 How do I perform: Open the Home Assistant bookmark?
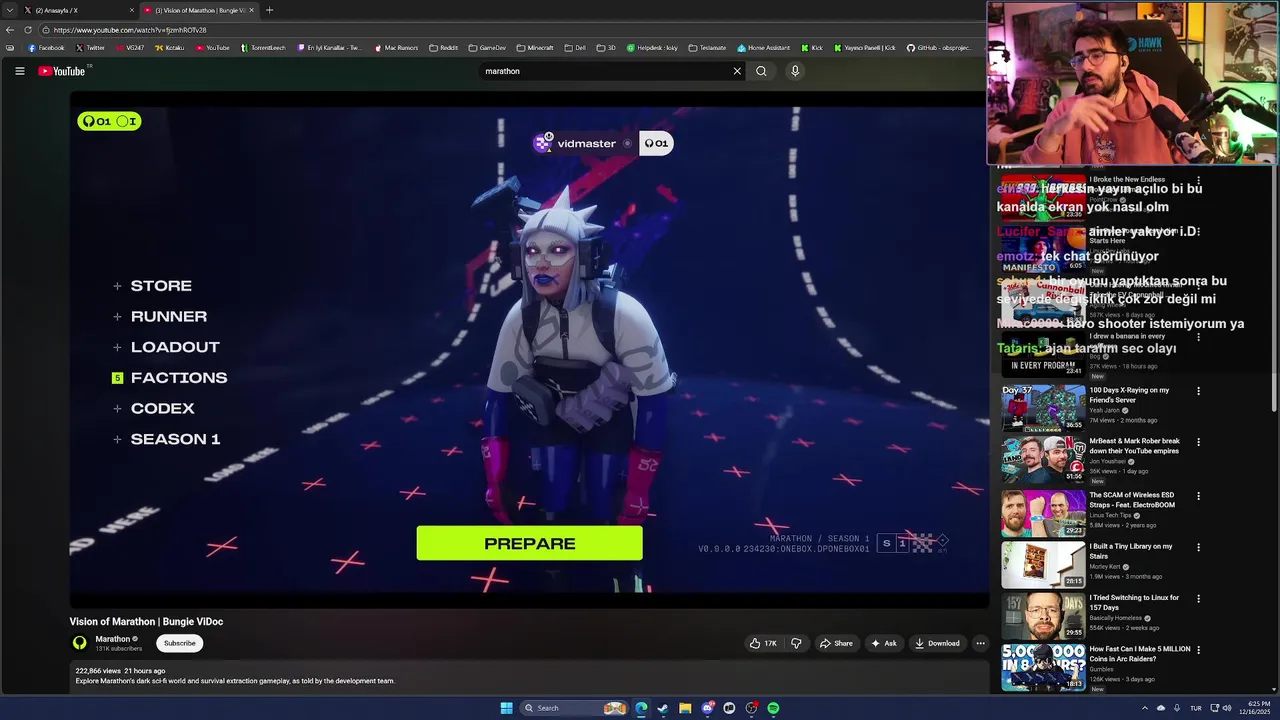[x=763, y=48]
